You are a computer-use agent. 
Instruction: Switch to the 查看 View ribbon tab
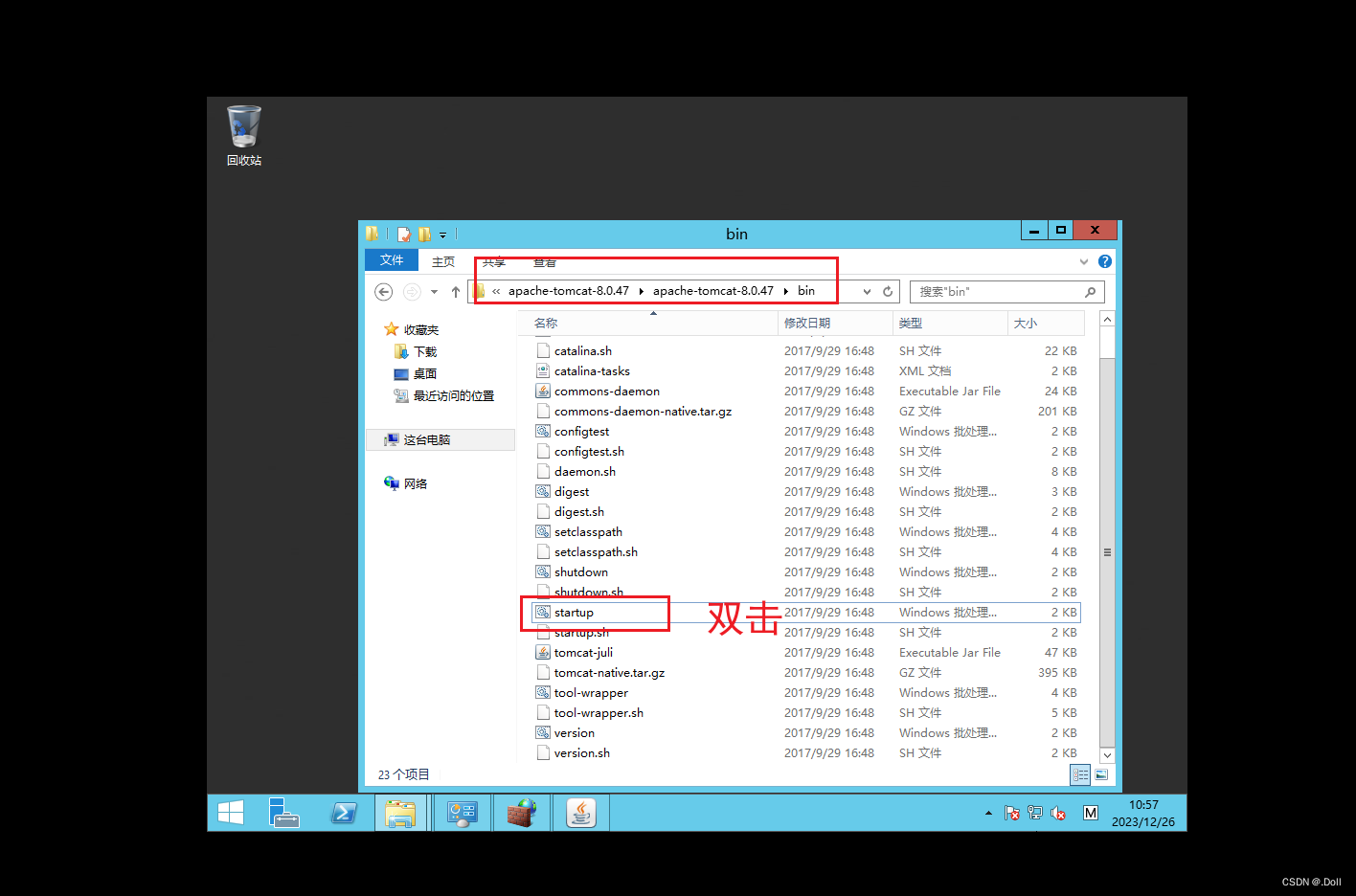tap(545, 261)
